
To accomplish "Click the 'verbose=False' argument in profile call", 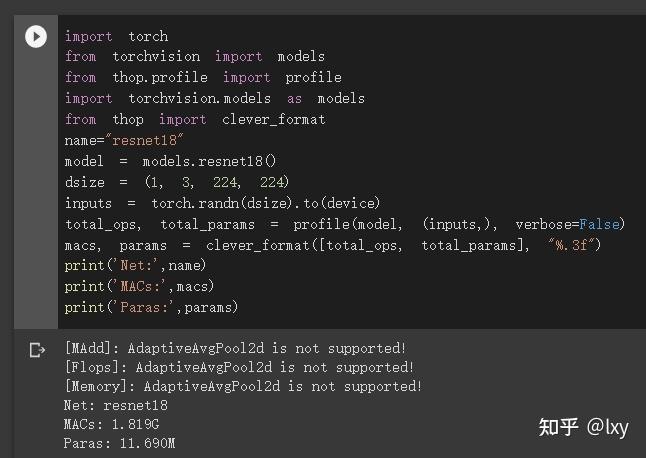I will pyautogui.click(x=569, y=223).
